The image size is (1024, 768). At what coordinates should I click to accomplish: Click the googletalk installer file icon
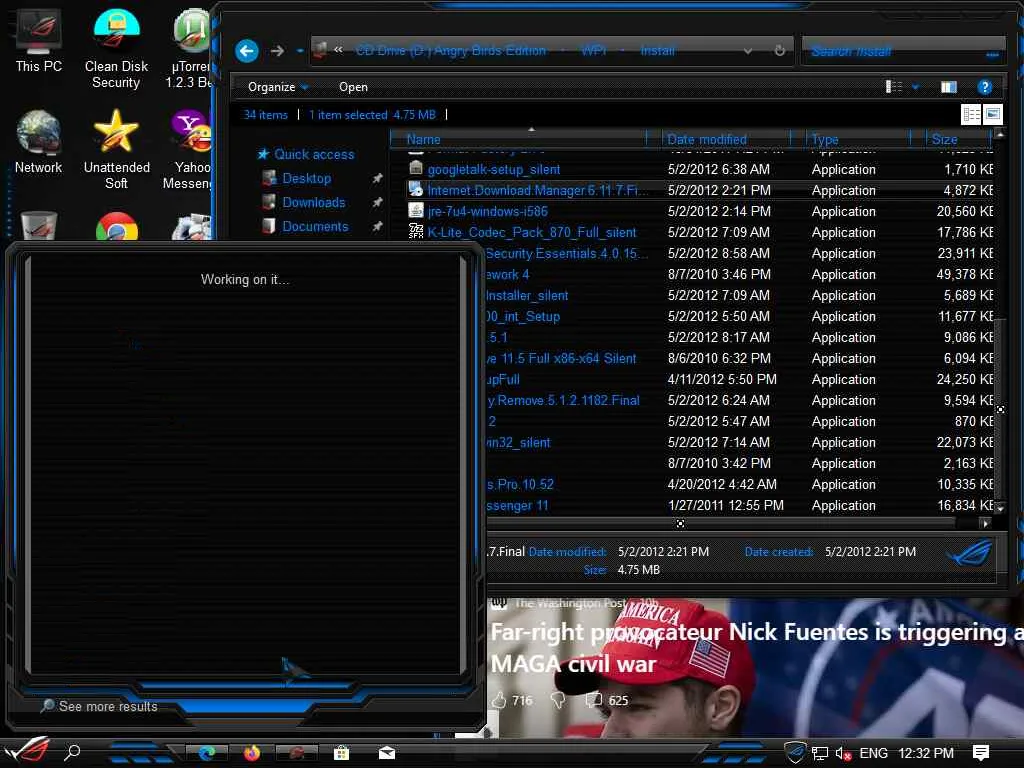tap(416, 168)
